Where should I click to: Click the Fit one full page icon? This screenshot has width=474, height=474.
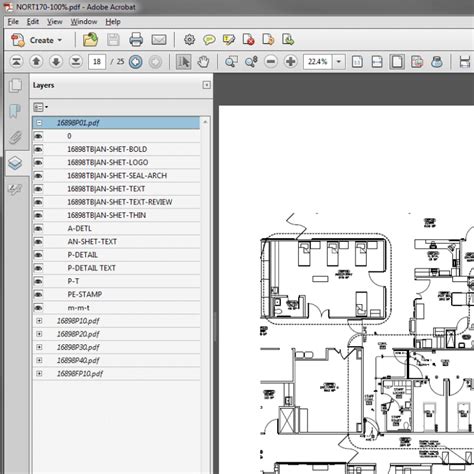(x=397, y=62)
